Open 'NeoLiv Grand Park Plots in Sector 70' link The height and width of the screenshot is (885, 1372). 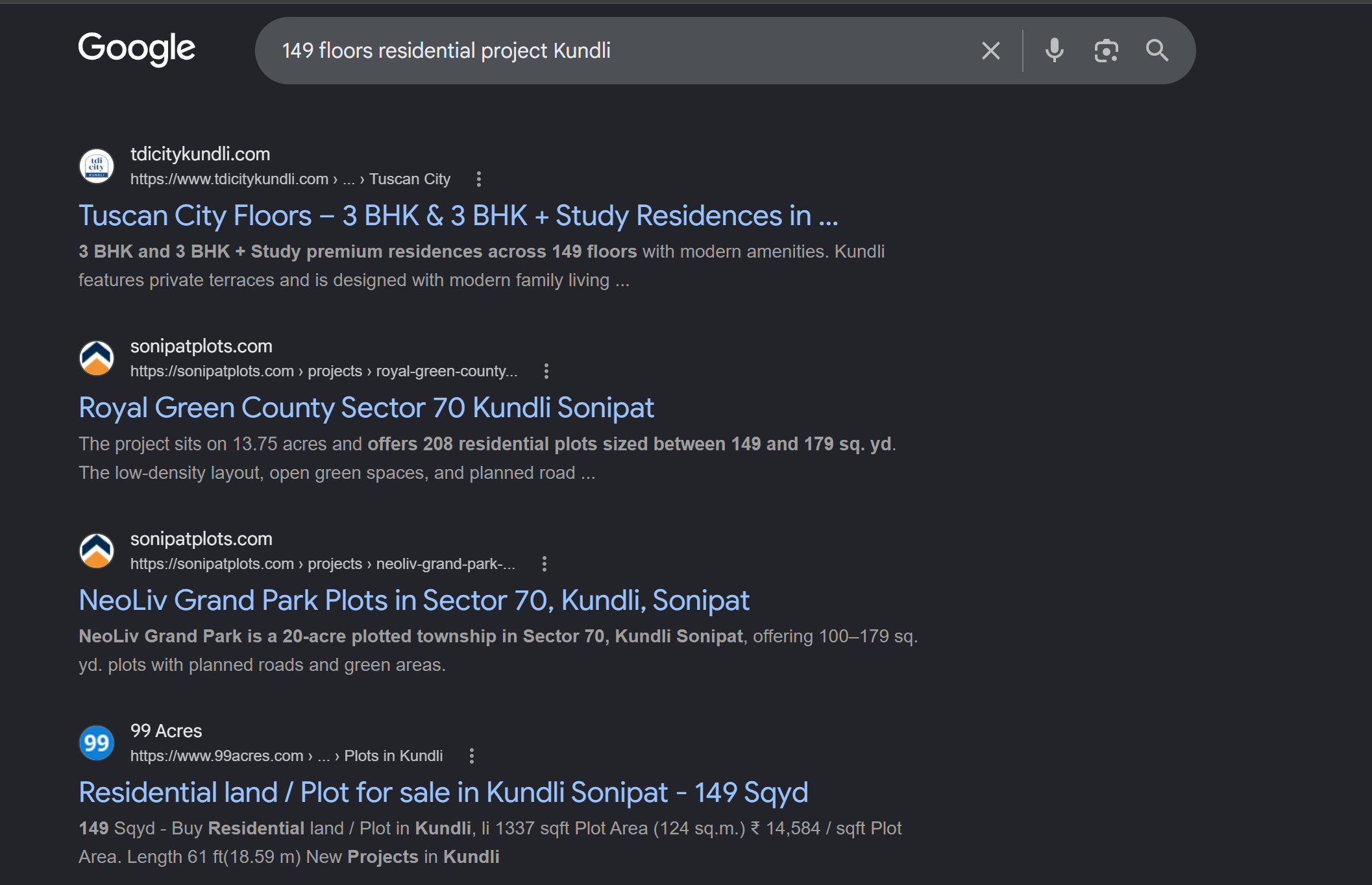414,601
